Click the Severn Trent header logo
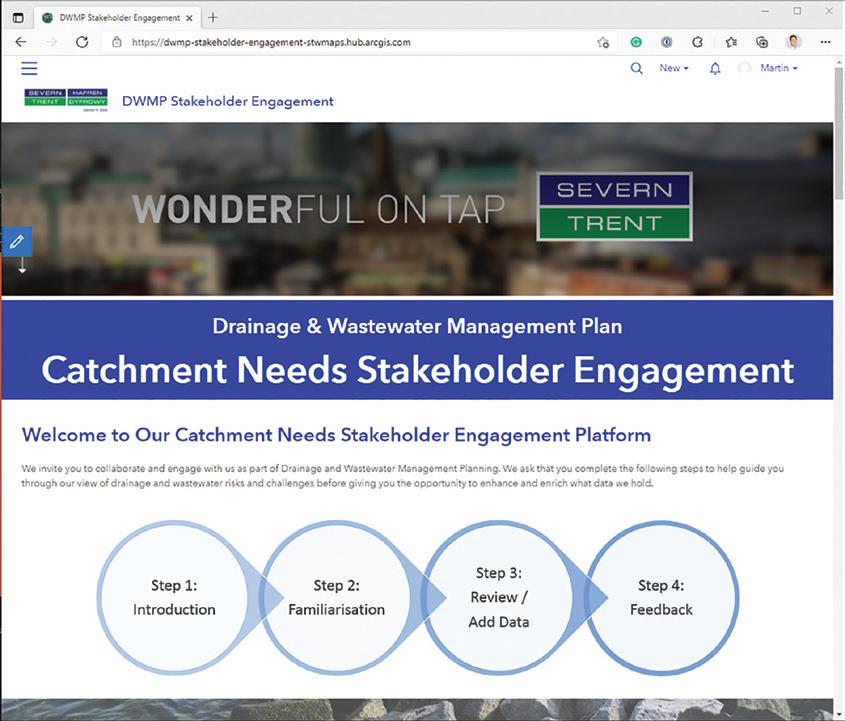 66,100
